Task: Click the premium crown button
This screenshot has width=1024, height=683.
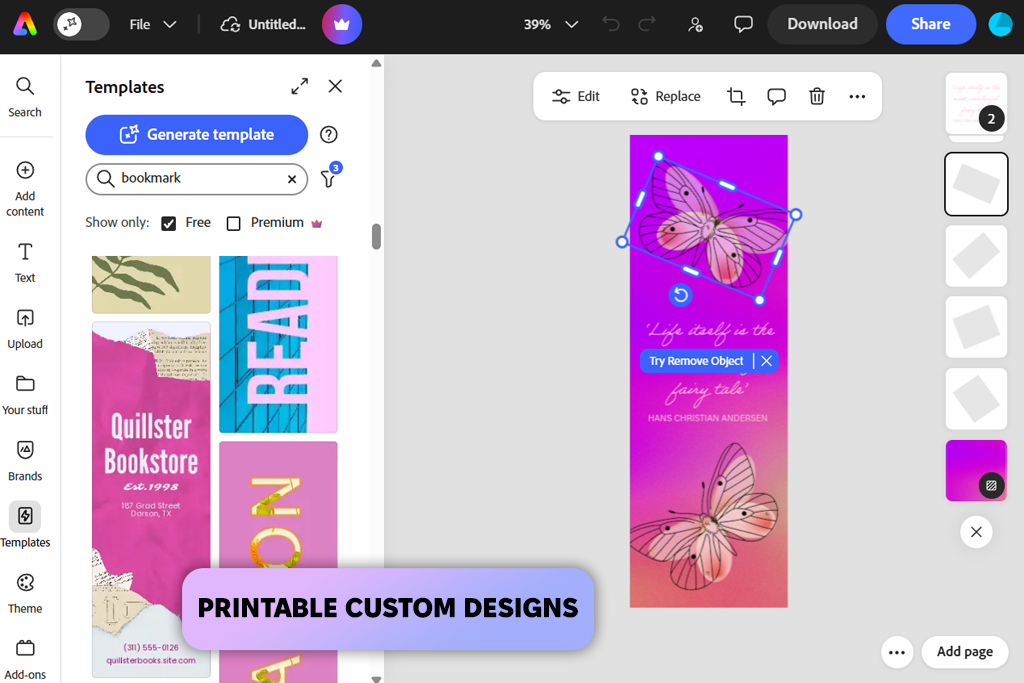Action: tap(342, 25)
